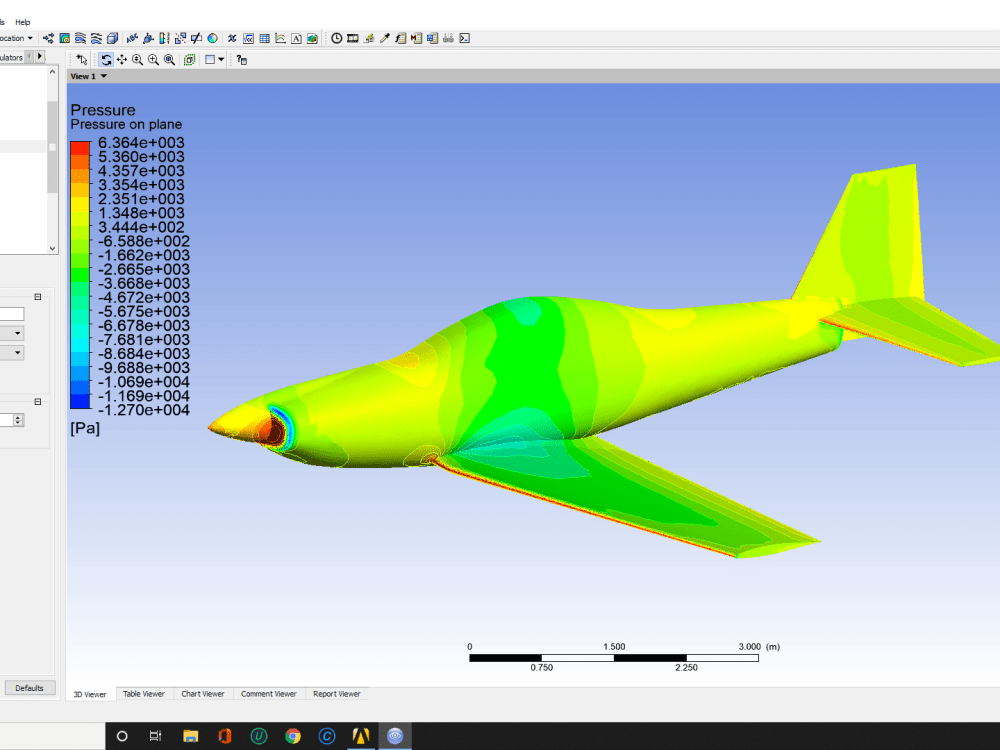Image resolution: width=1000 pixels, height=750 pixels.
Task: Toggle the green Highlighting icon
Action: [189, 59]
